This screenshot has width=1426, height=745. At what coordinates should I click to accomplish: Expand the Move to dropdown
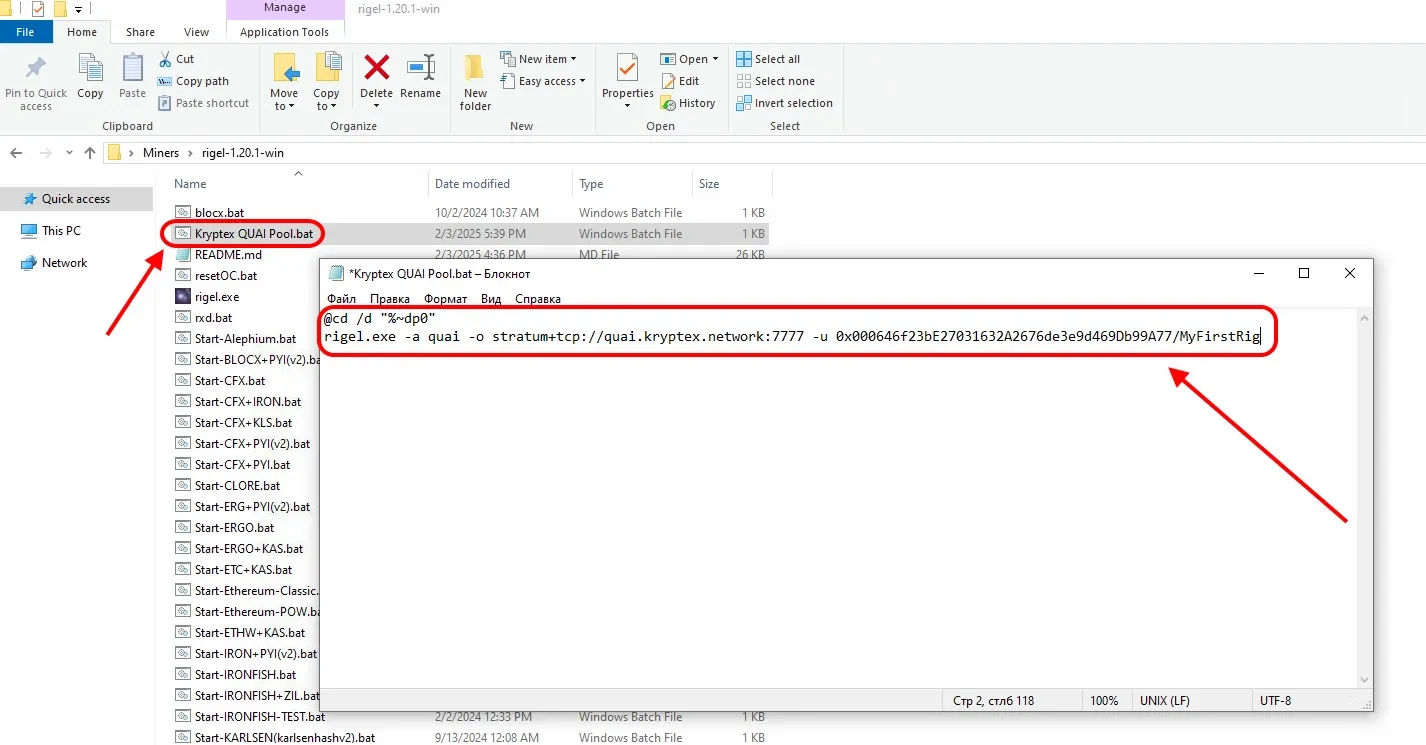click(x=284, y=106)
